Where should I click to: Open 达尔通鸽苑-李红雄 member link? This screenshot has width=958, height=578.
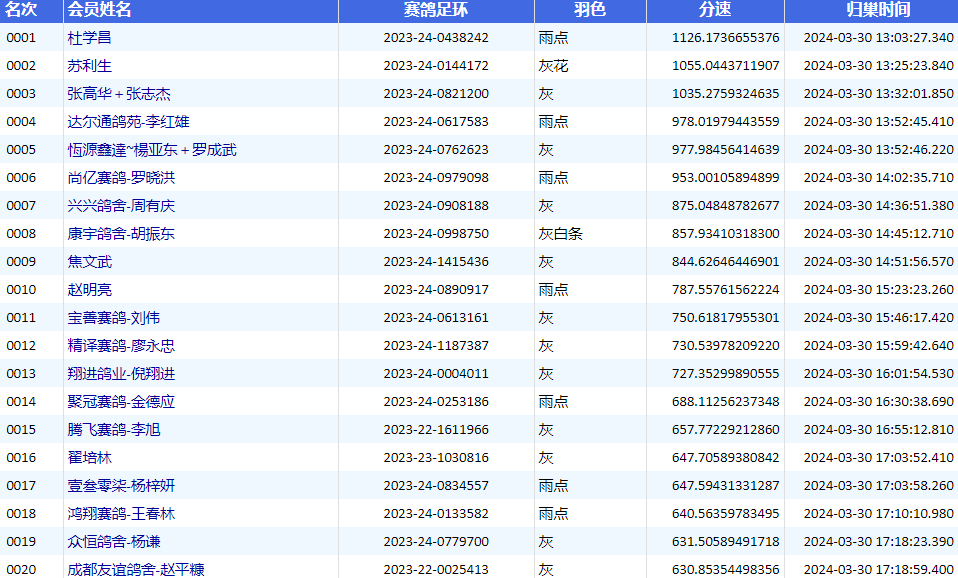(128, 122)
